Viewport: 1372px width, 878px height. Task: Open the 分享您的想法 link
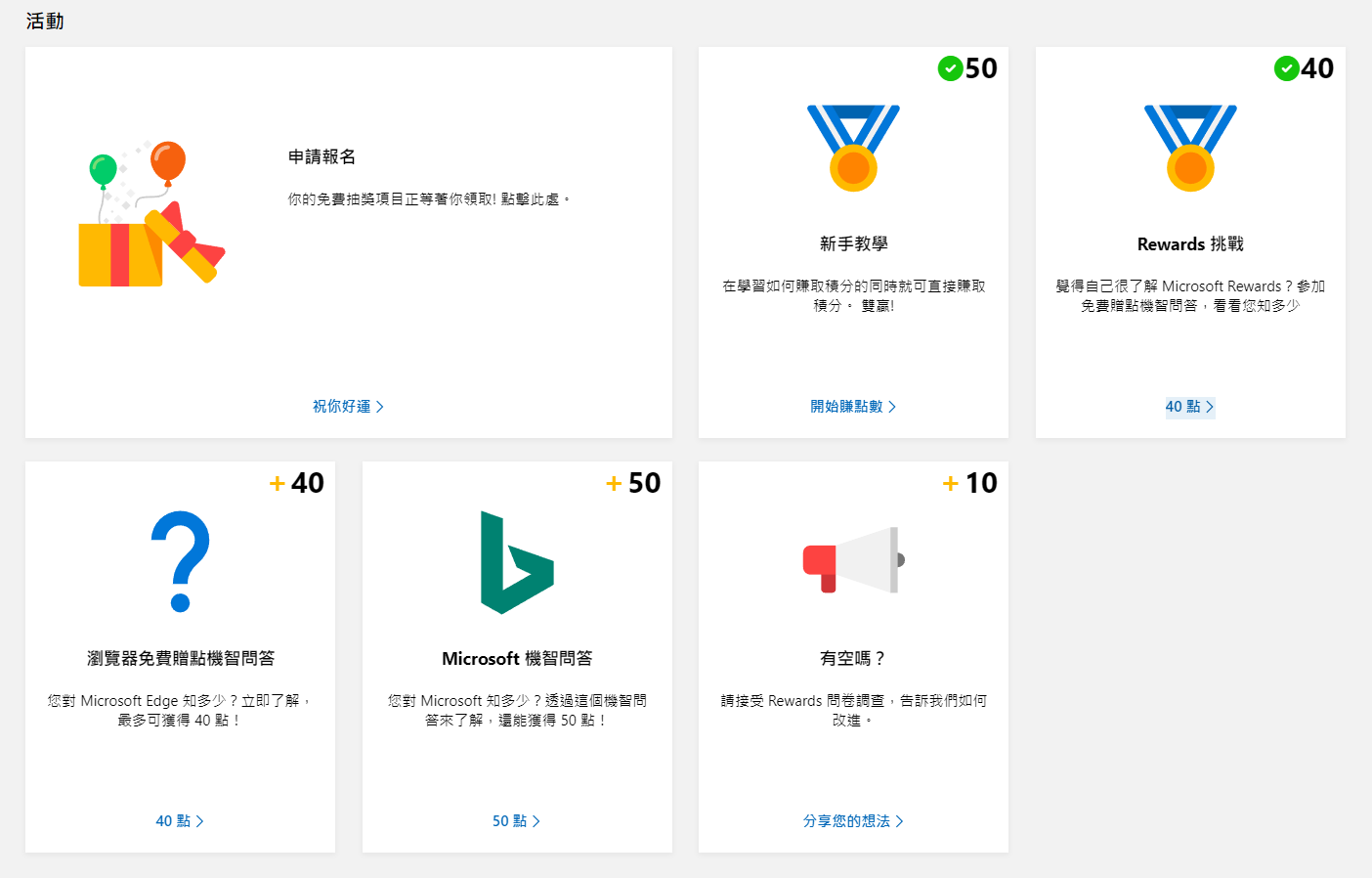tap(853, 821)
